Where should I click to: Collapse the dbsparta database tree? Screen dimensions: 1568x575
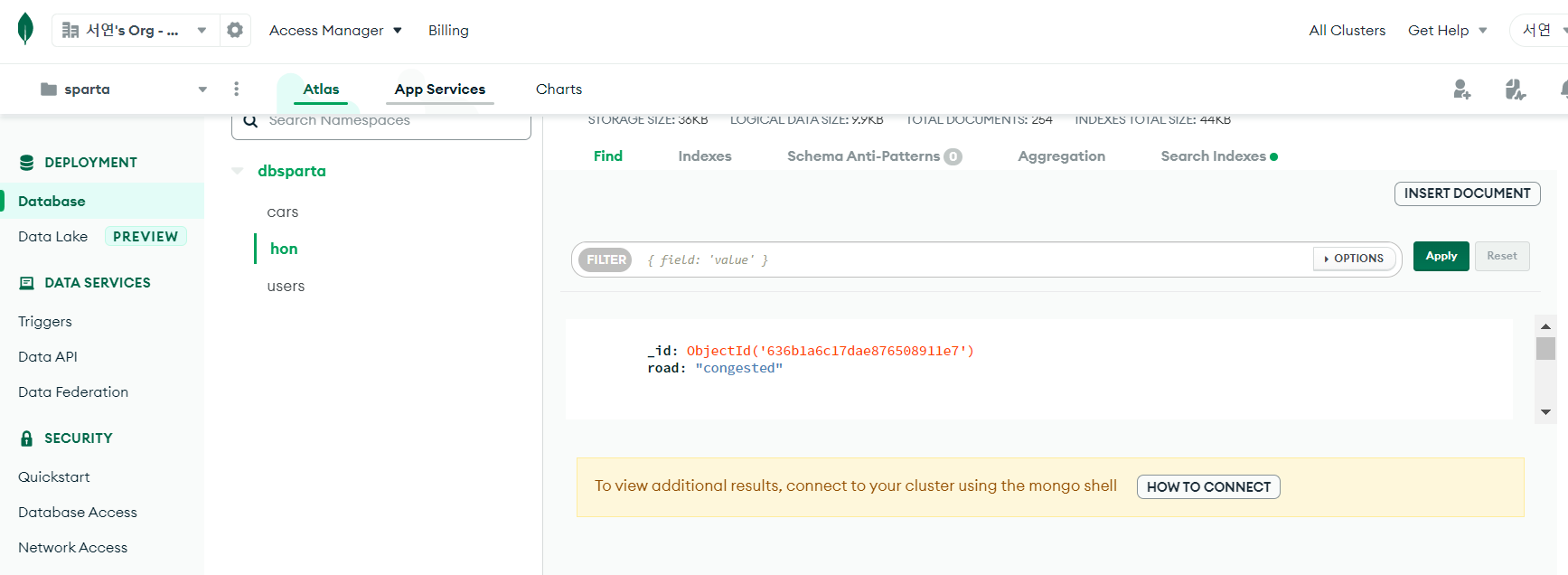tap(238, 171)
